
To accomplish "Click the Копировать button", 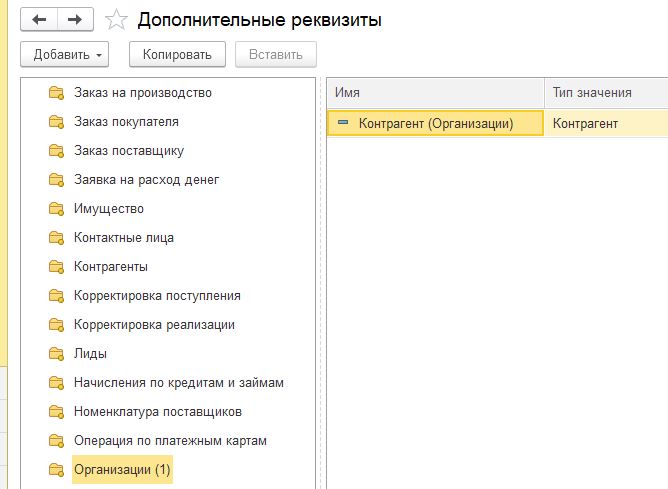I will click(x=177, y=55).
